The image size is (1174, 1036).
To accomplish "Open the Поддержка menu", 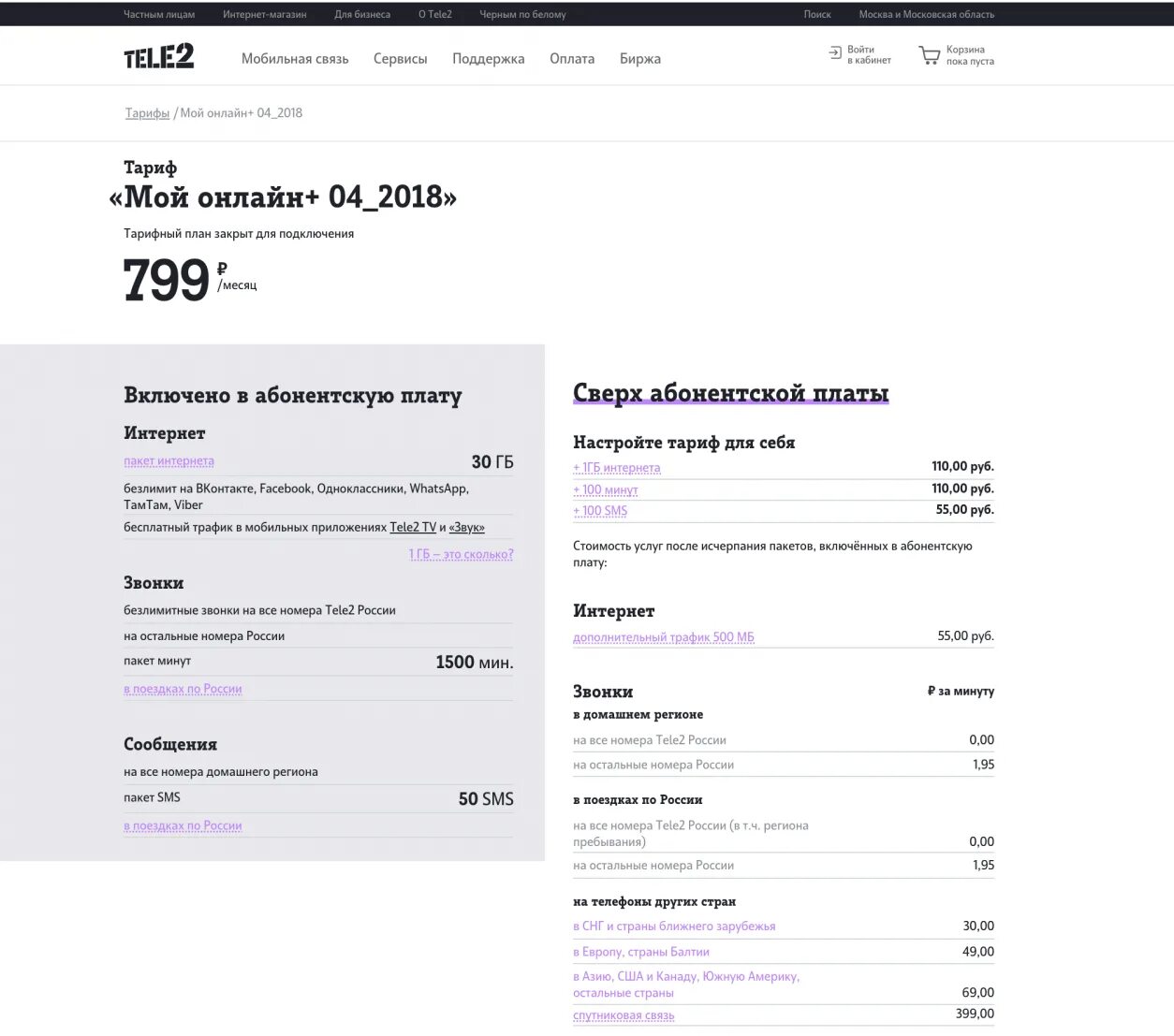I will click(489, 58).
